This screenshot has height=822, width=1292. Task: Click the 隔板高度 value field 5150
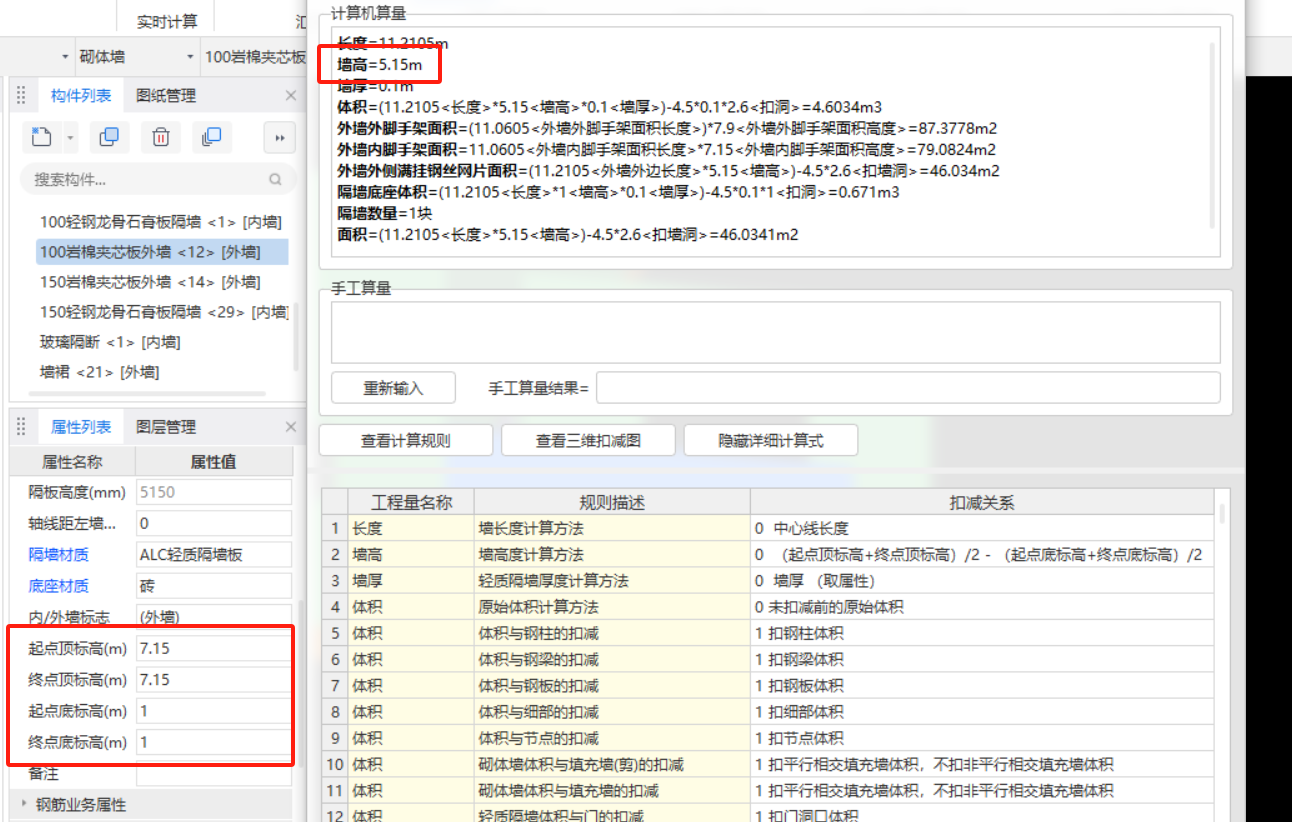click(x=214, y=491)
